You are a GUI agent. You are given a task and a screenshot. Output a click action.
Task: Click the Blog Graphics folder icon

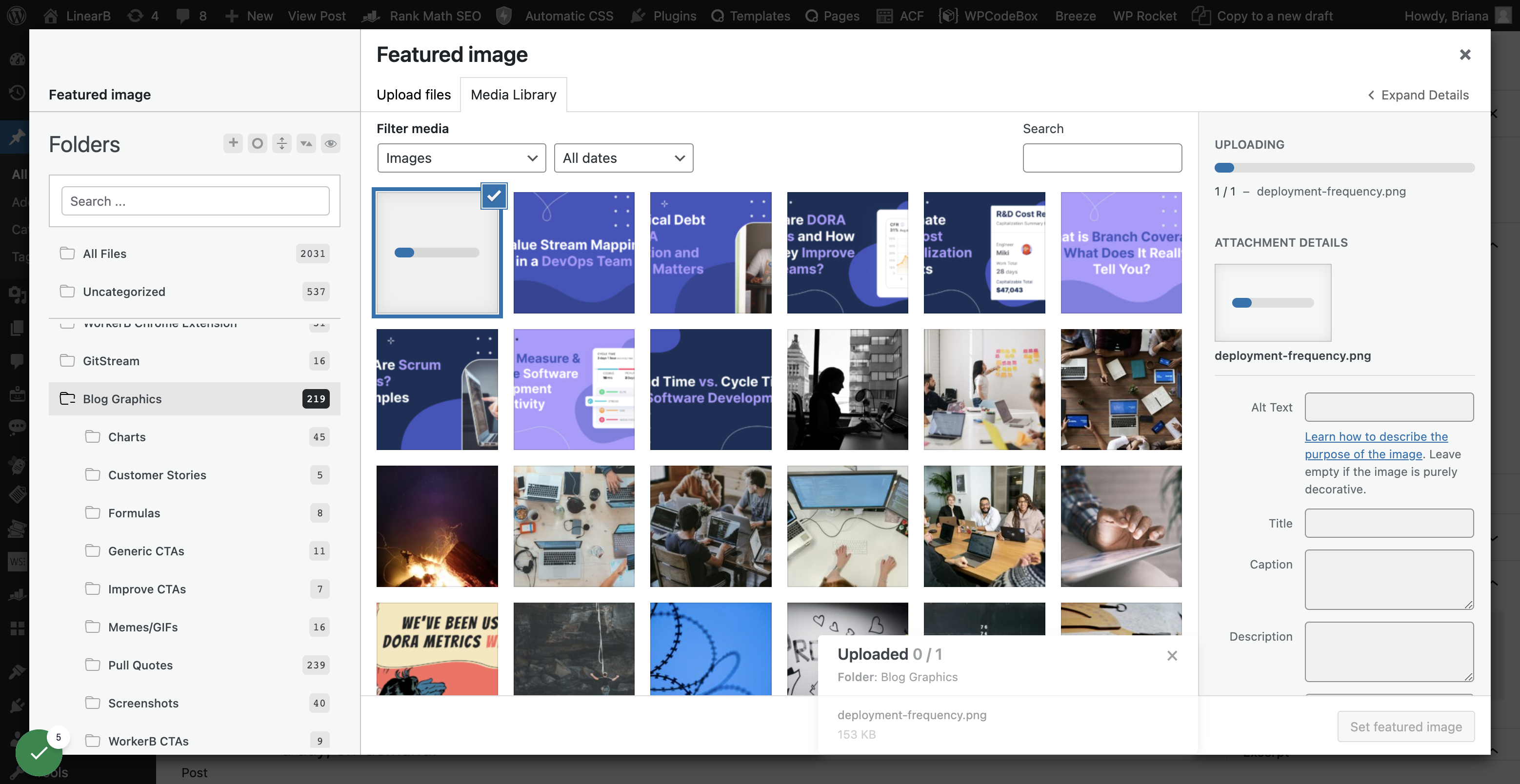(x=67, y=398)
